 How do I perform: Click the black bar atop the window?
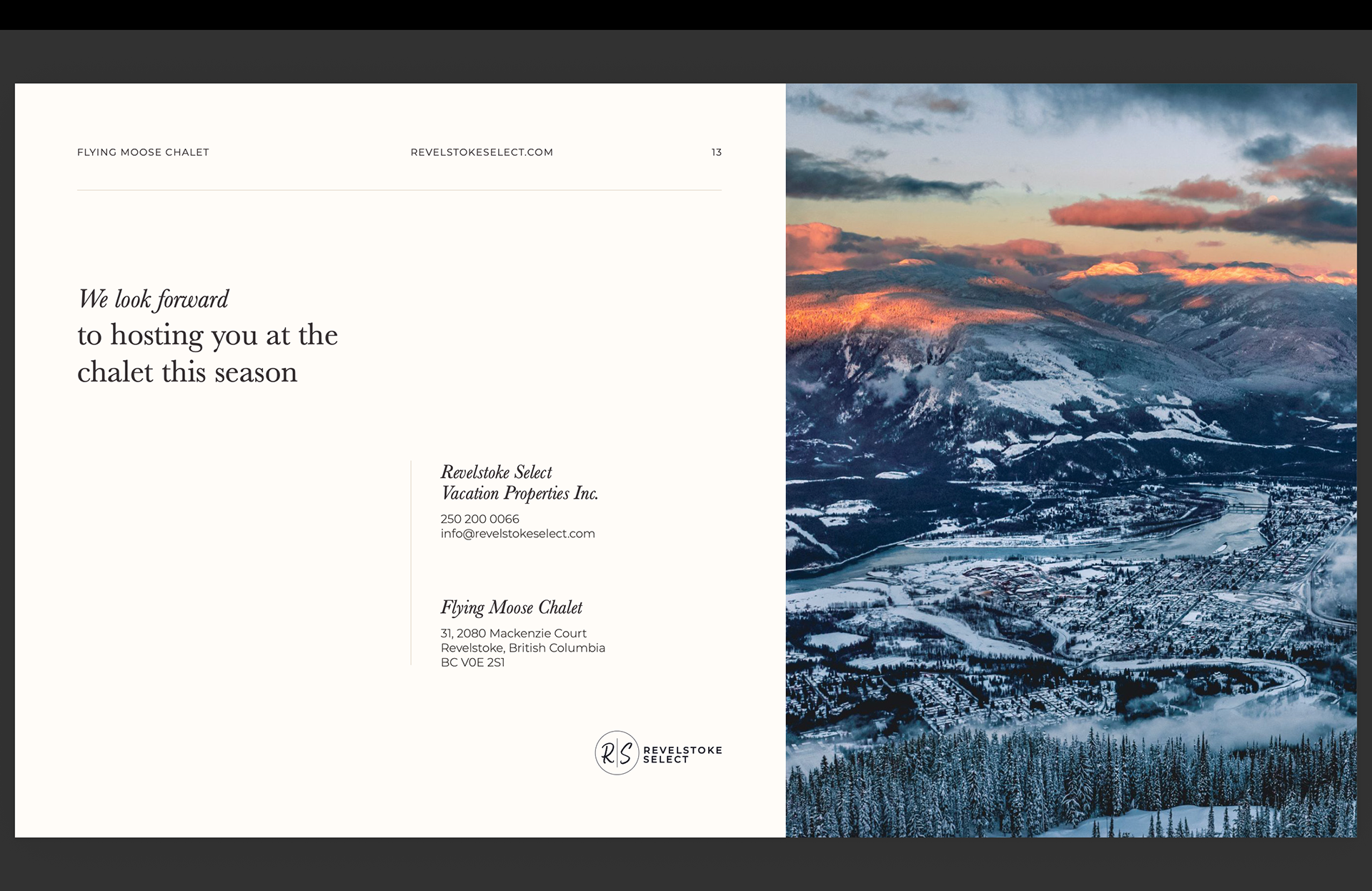coord(686,14)
